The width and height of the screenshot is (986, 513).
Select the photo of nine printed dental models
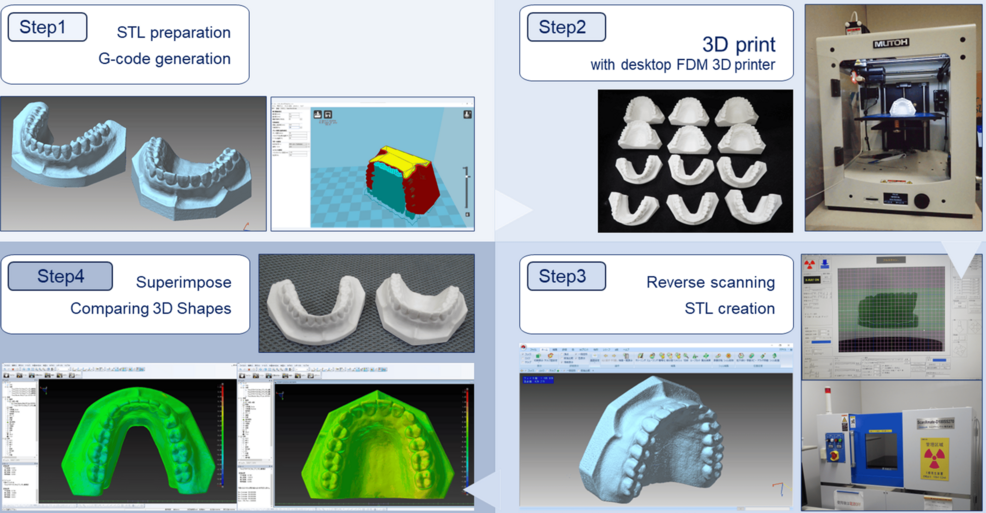coord(694,160)
